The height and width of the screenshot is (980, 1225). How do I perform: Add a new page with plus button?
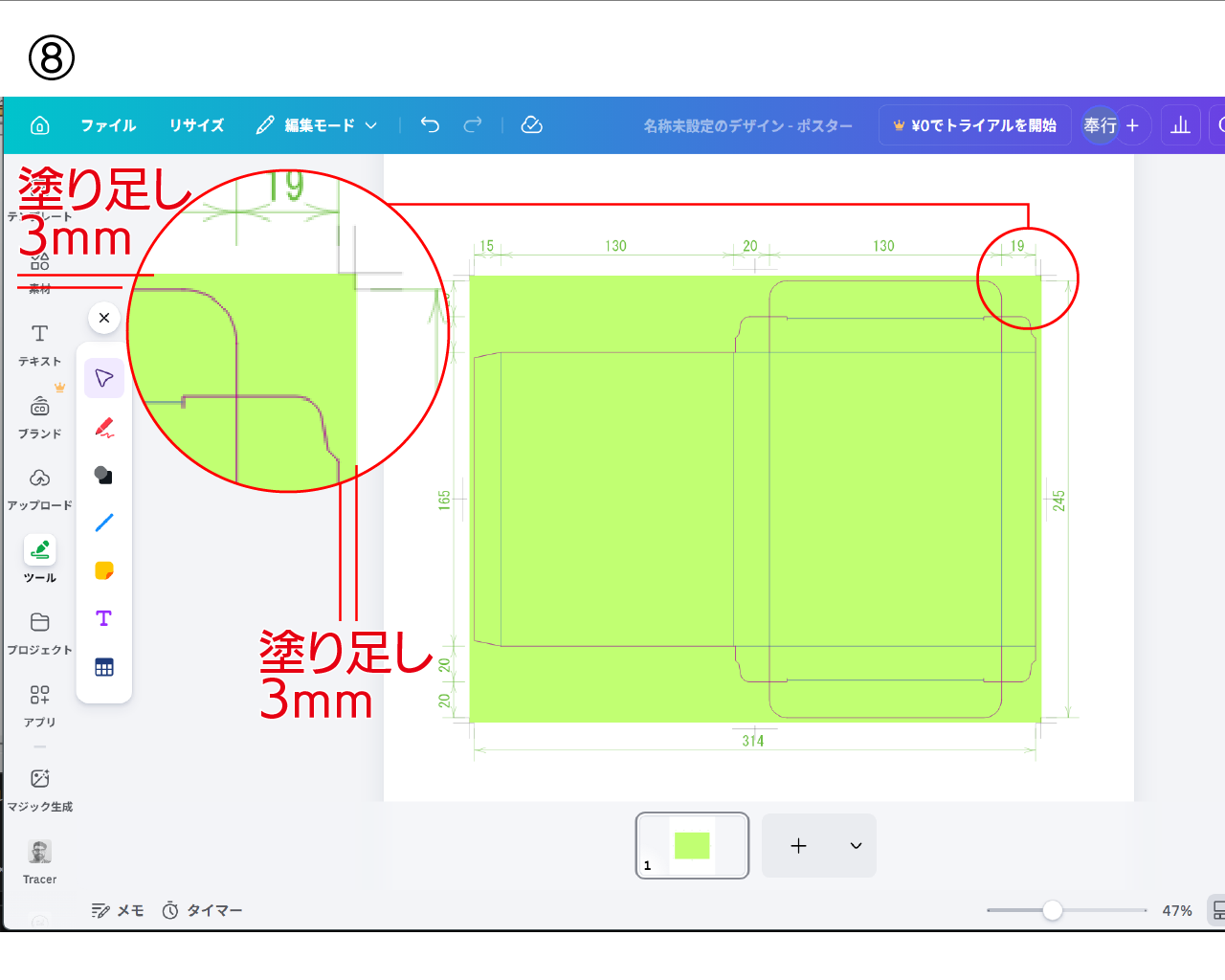click(x=798, y=846)
